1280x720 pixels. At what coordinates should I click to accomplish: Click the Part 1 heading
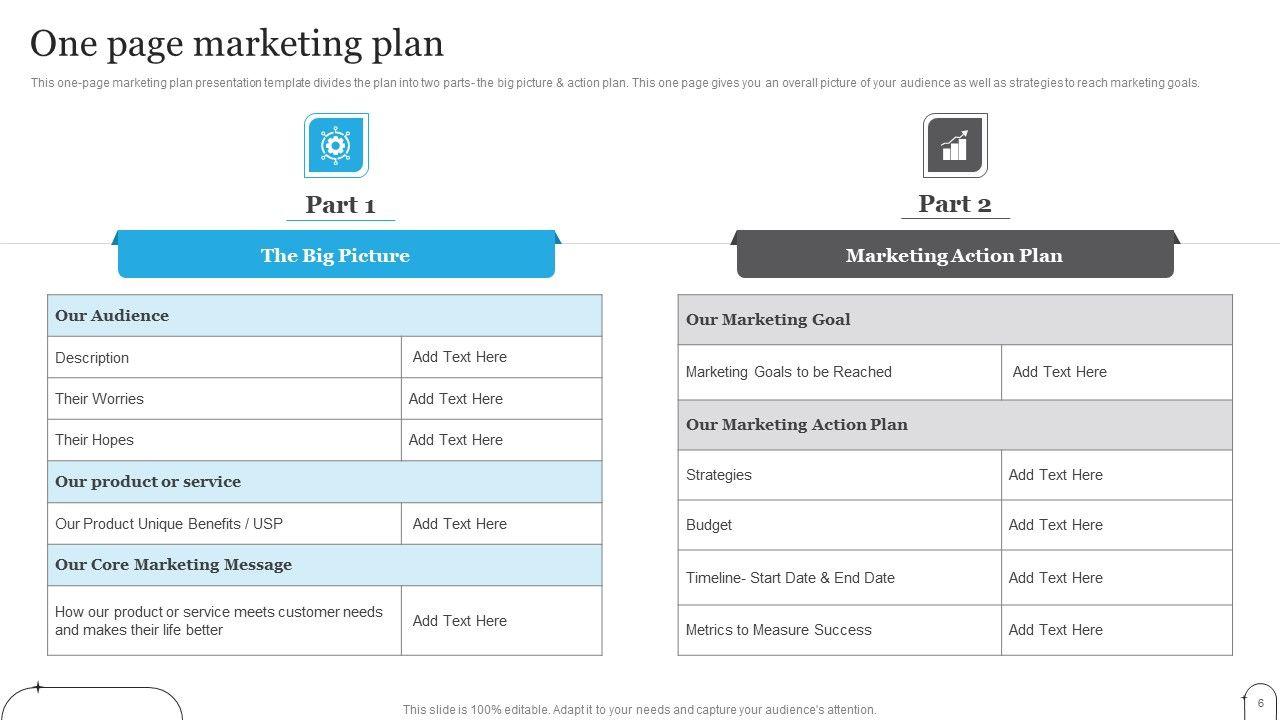pyautogui.click(x=340, y=205)
